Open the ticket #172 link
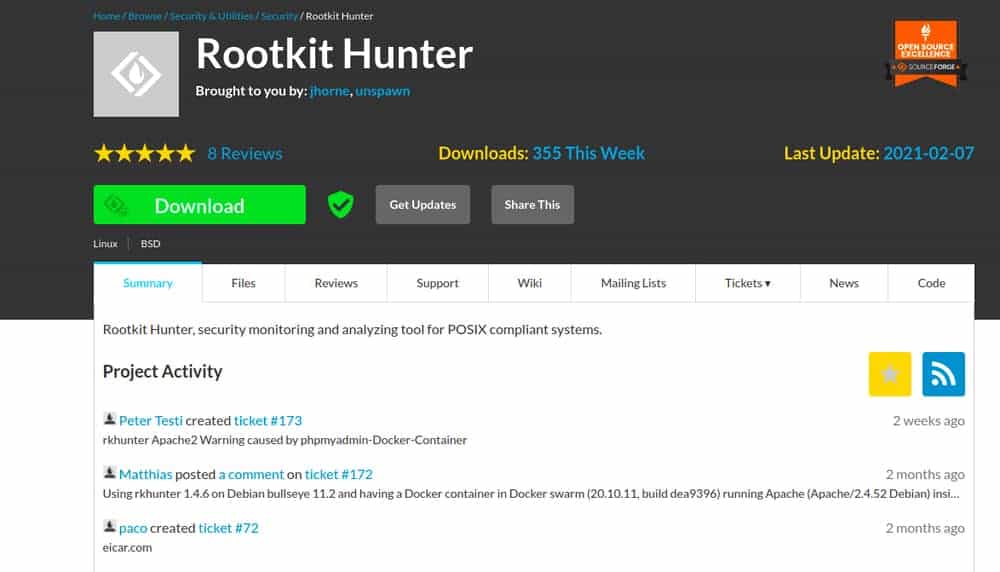Screen dimensions: 1000x572 point(339,474)
